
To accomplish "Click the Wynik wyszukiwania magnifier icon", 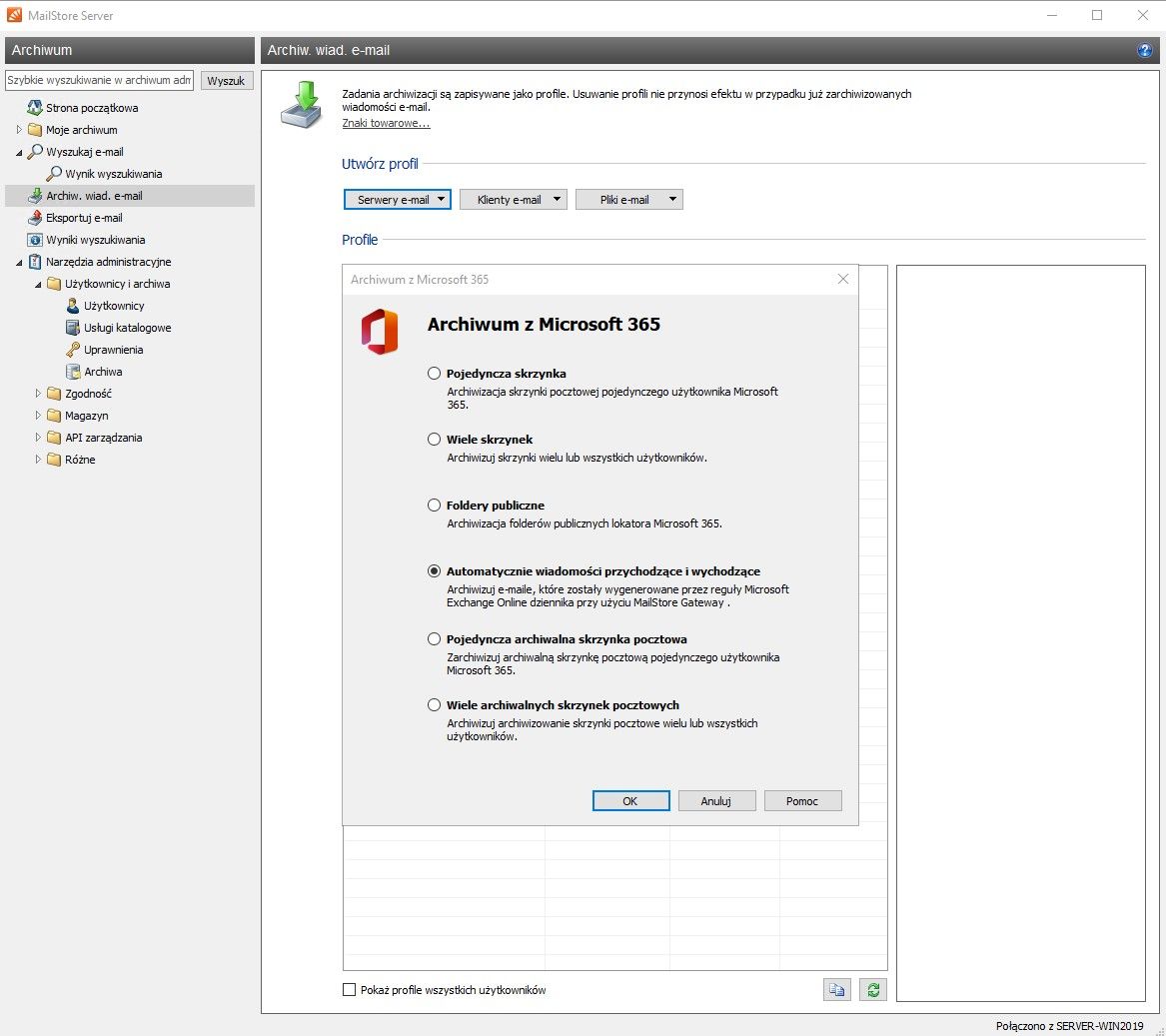I will 54,173.
